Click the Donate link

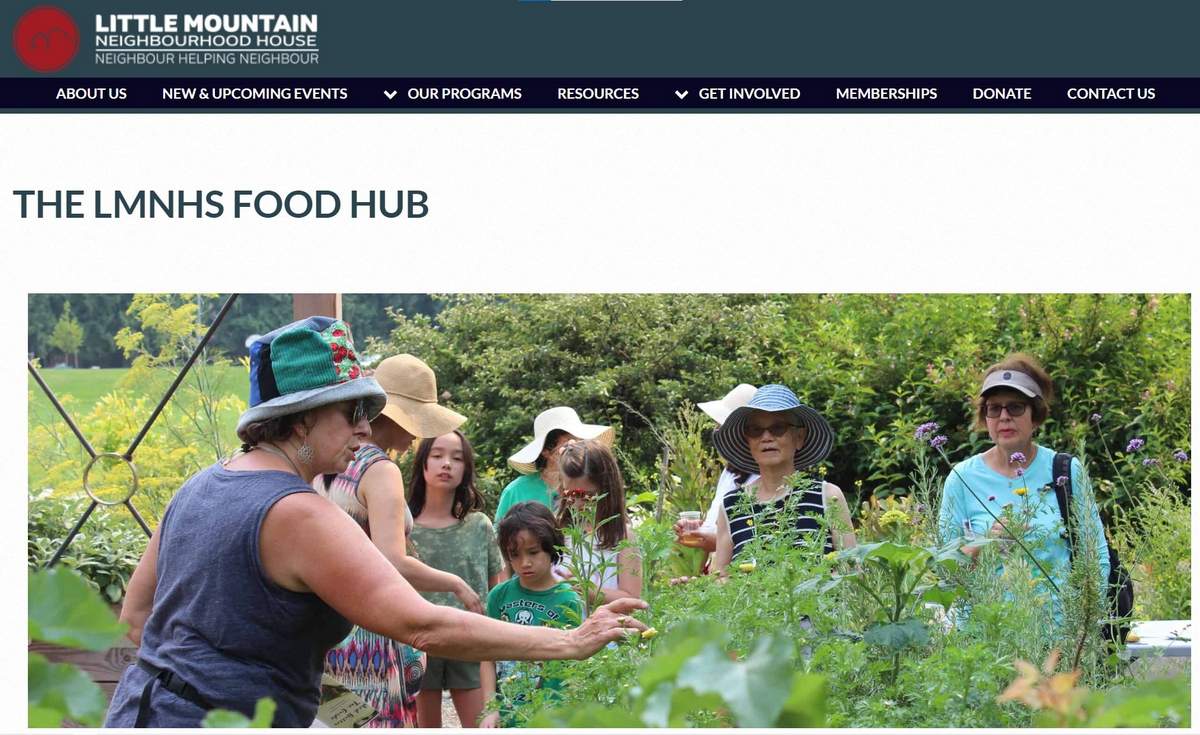click(x=1002, y=93)
